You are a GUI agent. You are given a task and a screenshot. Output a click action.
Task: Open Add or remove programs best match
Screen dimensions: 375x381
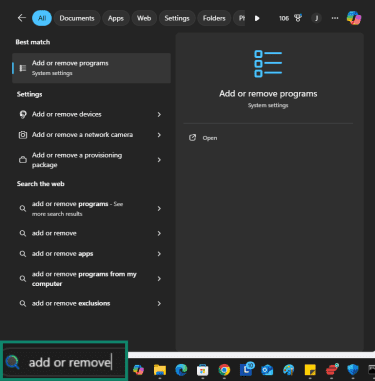pyautogui.click(x=91, y=68)
